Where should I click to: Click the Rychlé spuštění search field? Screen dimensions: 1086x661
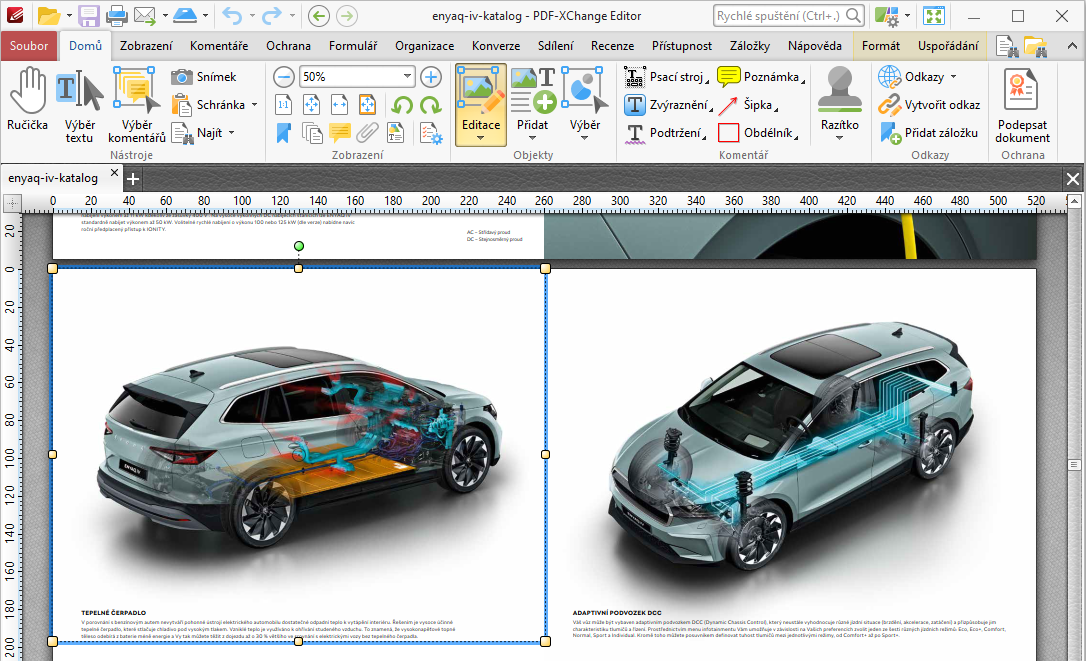pos(788,15)
